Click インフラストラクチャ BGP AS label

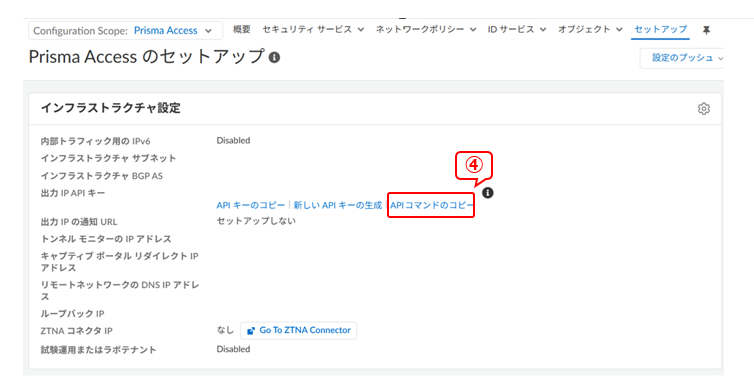tap(101, 176)
